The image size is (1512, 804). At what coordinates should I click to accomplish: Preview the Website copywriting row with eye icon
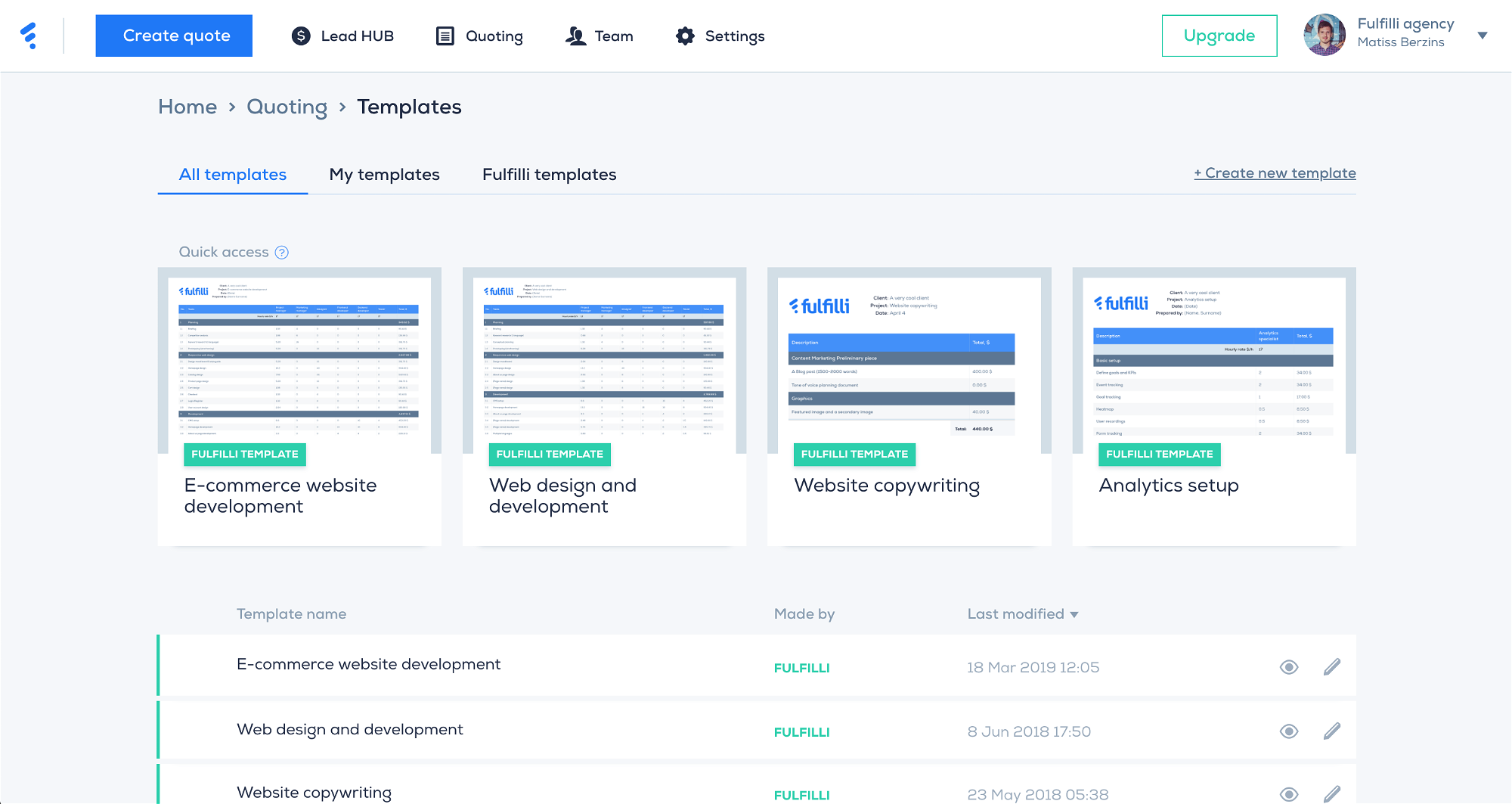[x=1289, y=793]
